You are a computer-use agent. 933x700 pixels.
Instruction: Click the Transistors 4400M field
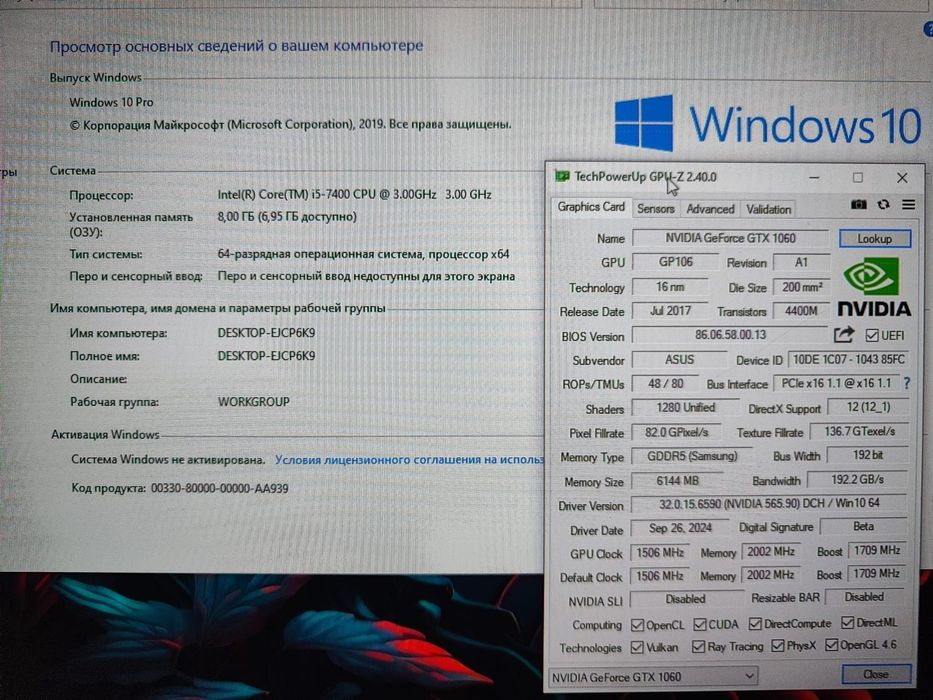coord(801,311)
